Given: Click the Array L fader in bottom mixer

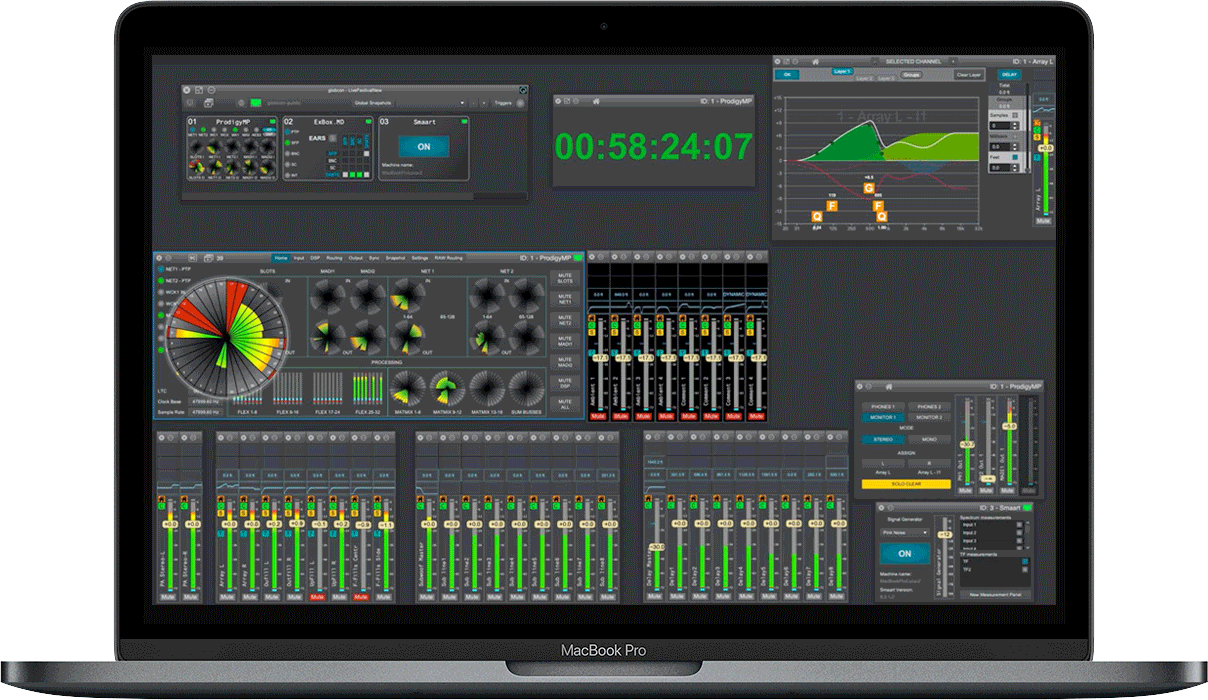Looking at the screenshot, I should [228, 524].
